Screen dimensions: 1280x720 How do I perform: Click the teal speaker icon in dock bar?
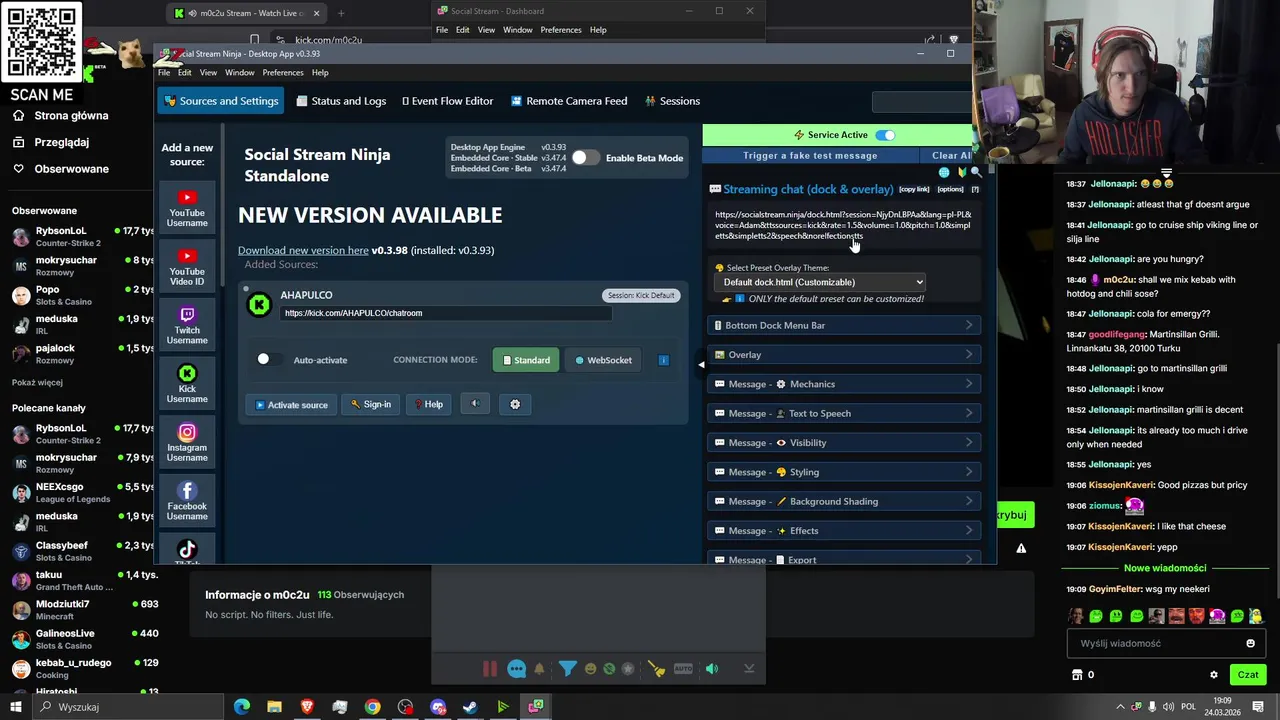(712, 669)
